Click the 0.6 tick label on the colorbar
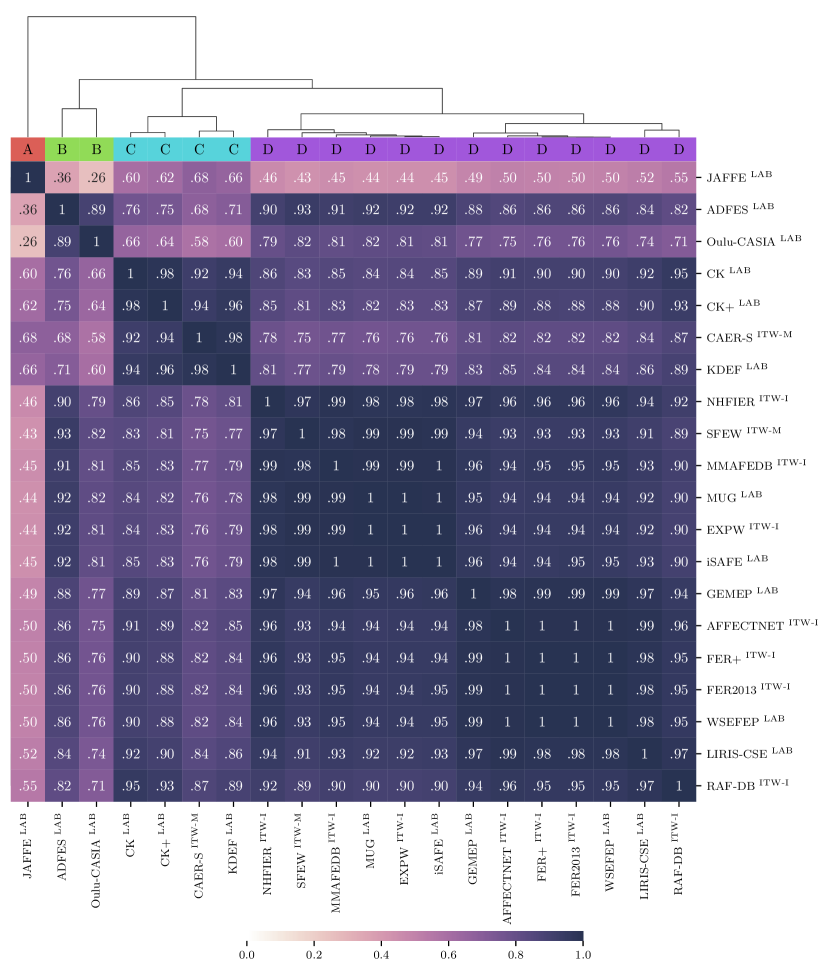Image resolution: width=830 pixels, height=972 pixels. point(449,955)
